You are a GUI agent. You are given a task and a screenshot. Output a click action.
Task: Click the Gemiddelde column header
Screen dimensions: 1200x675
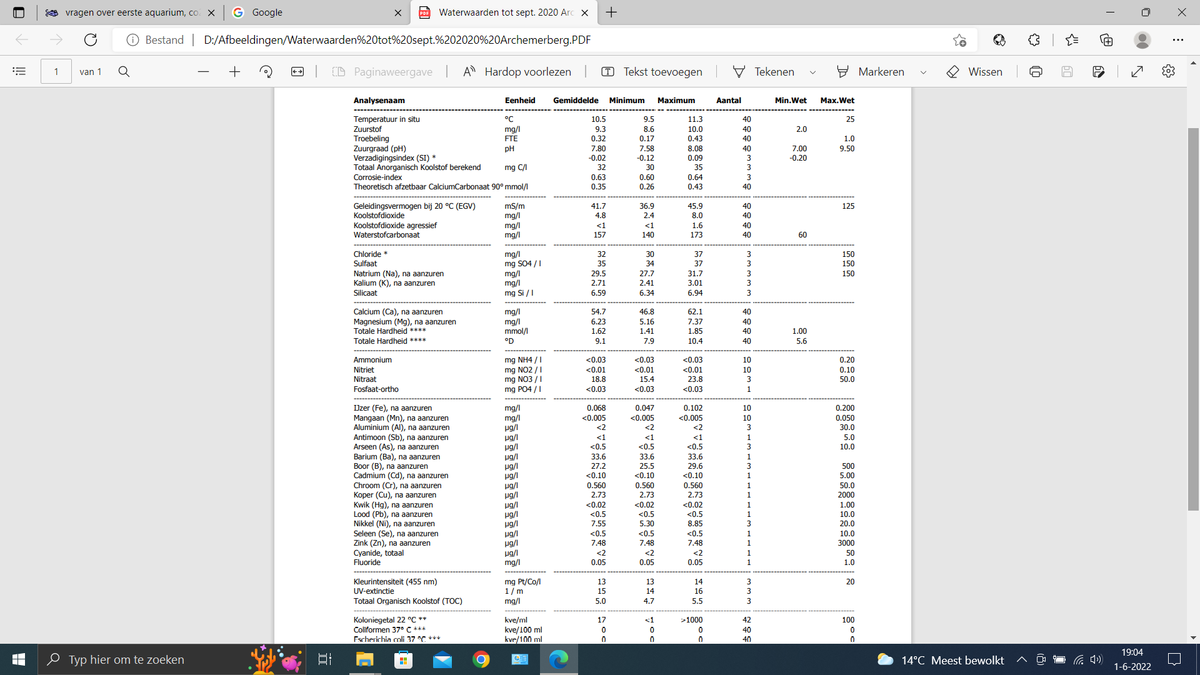point(576,101)
